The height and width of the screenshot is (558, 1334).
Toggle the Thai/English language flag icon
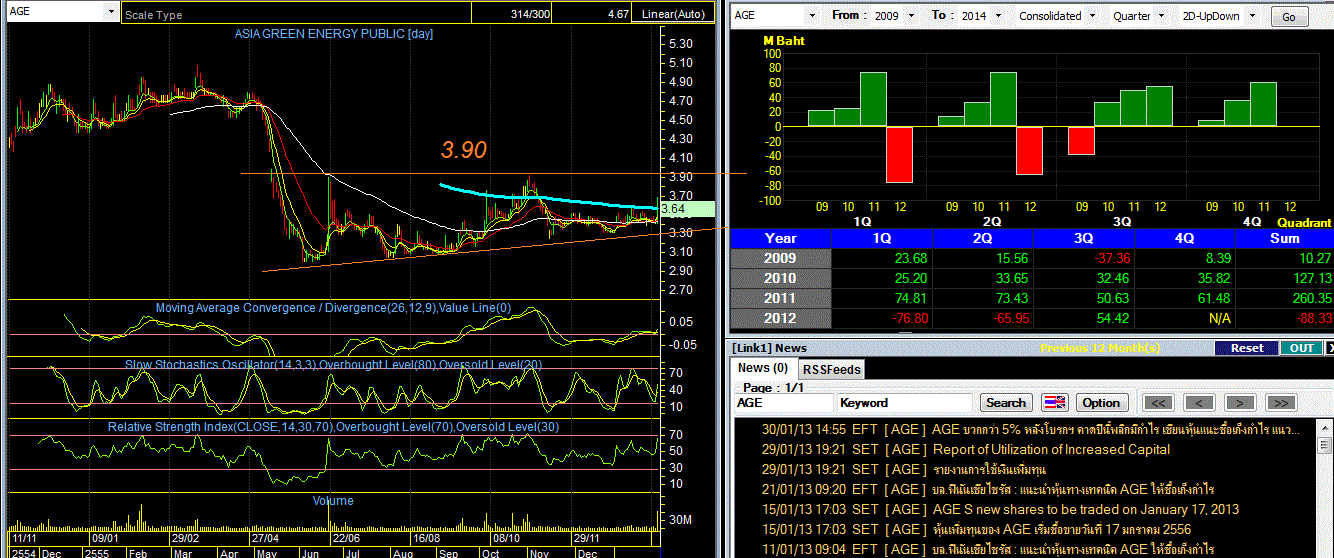pos(1055,402)
